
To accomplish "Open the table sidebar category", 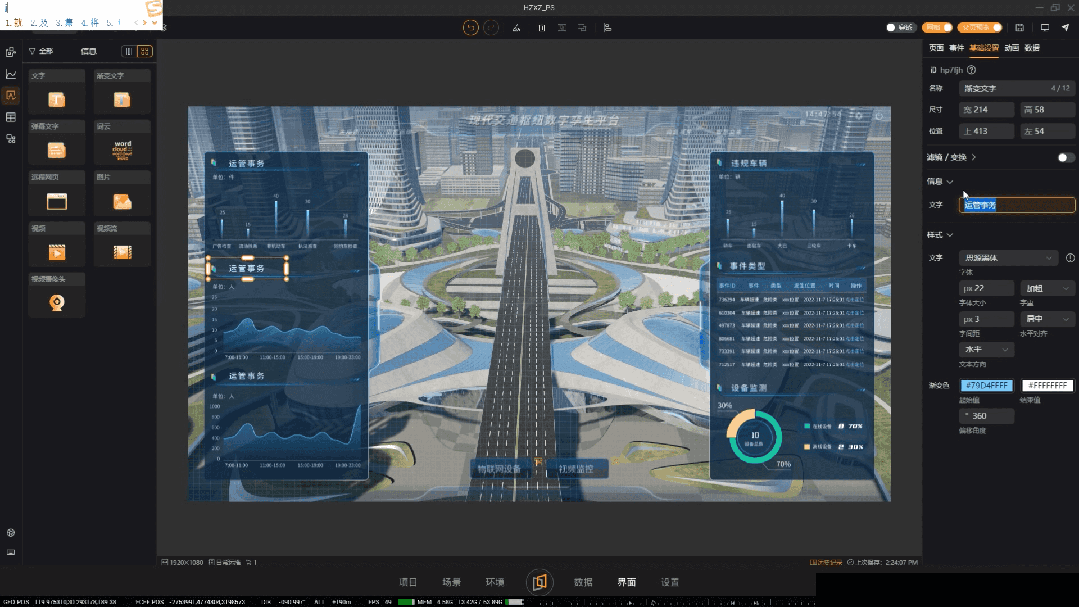I will [x=11, y=117].
